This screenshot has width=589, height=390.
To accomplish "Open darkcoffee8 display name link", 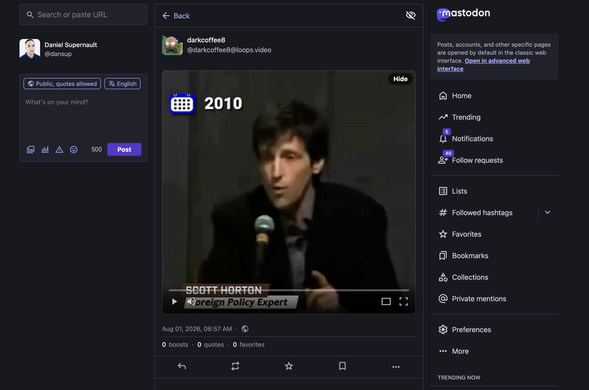I will tap(206, 40).
